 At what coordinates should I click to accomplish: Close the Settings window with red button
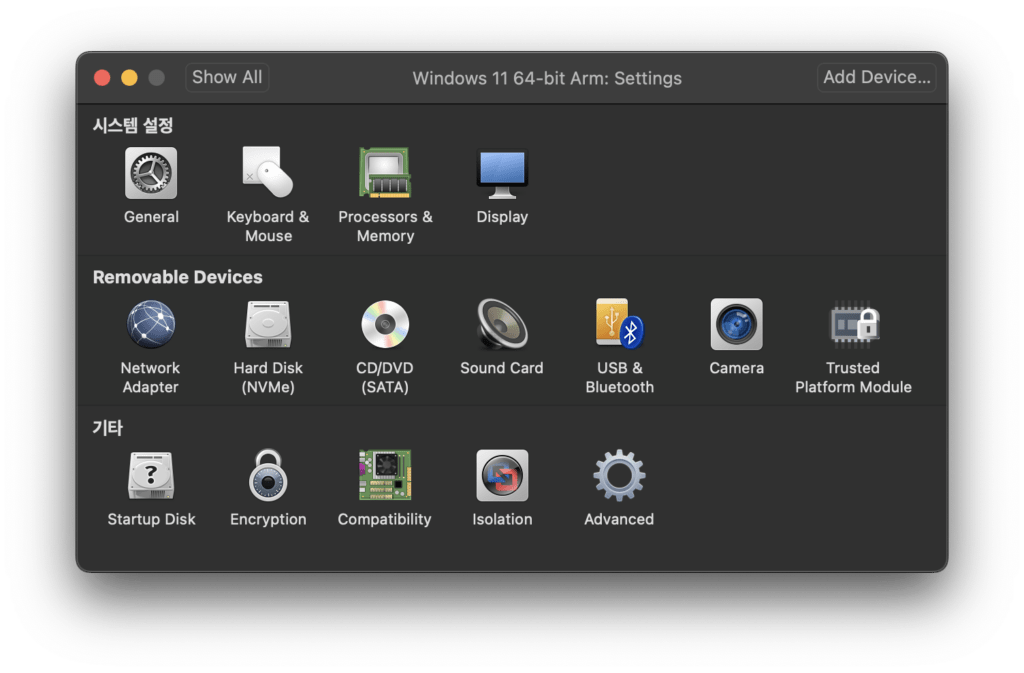pyautogui.click(x=102, y=78)
